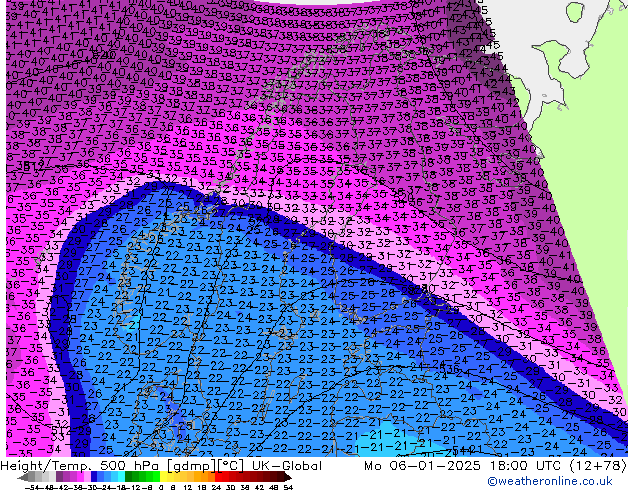
Task: Click the '[°C]' unit label in title
Action: point(231,466)
